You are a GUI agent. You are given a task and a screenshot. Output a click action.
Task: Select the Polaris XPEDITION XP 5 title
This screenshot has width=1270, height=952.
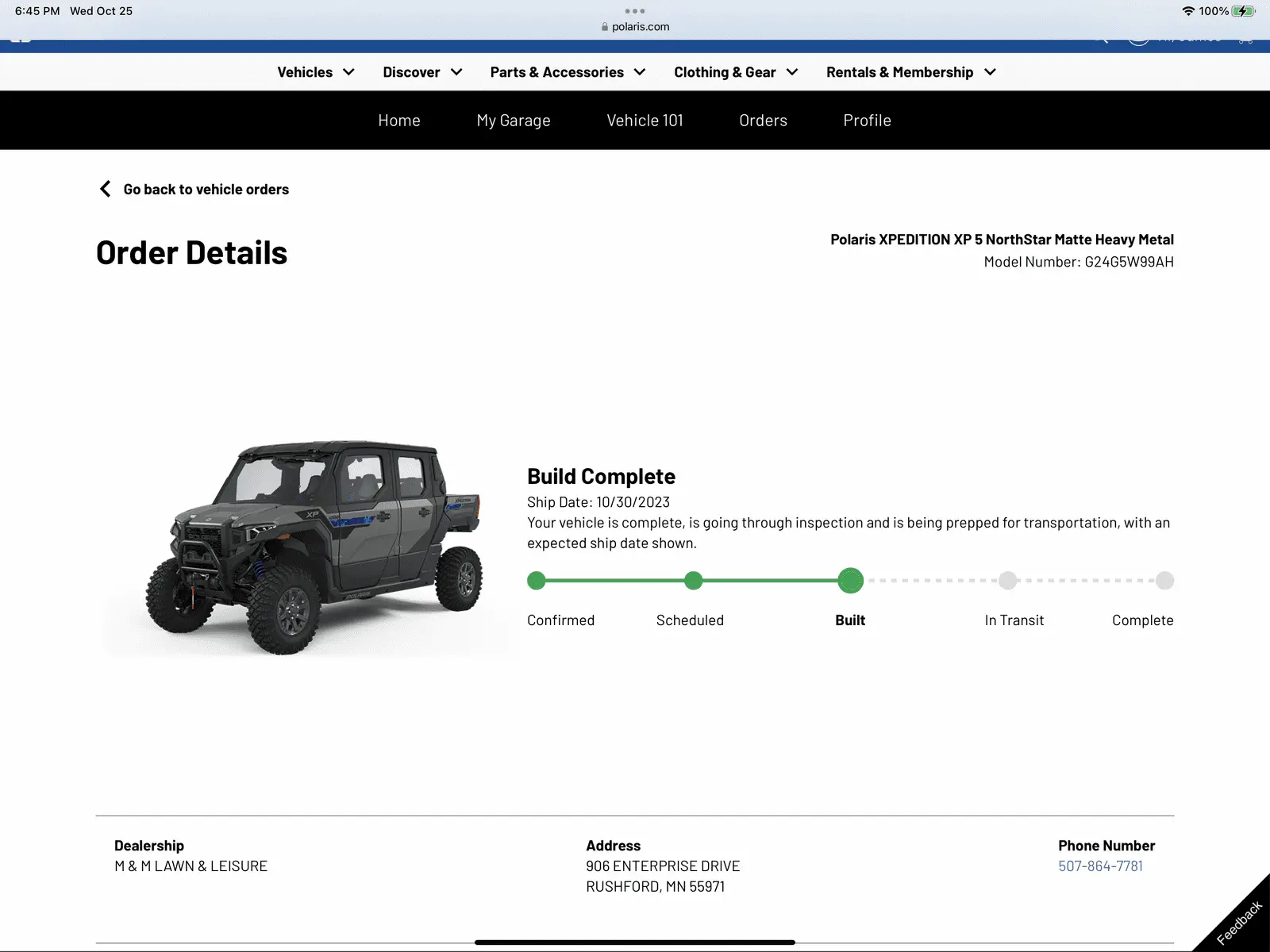pyautogui.click(x=1002, y=240)
